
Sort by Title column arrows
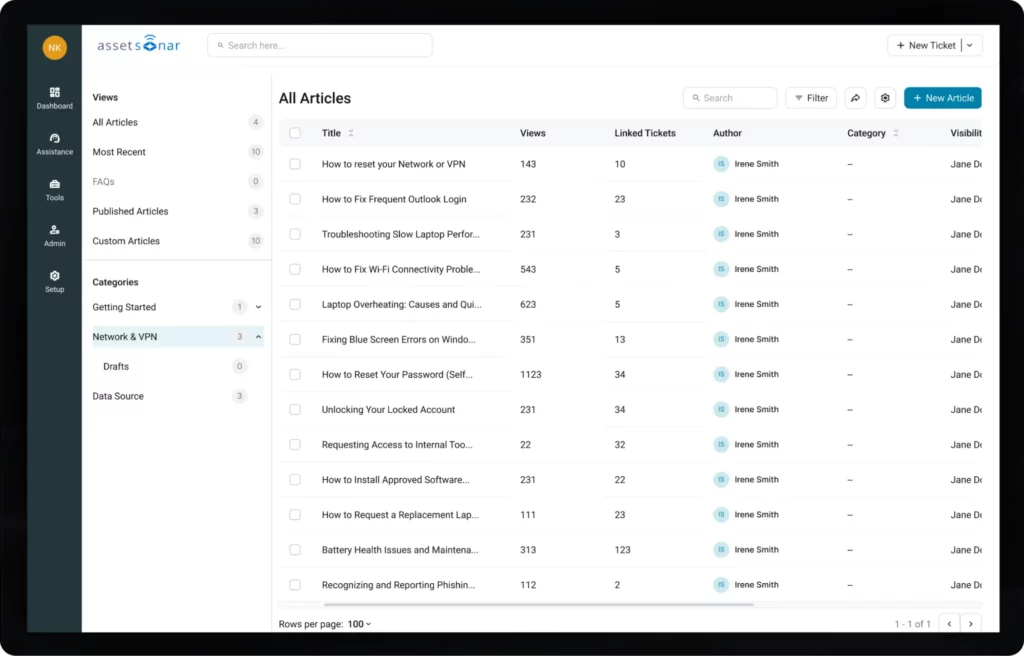(351, 133)
